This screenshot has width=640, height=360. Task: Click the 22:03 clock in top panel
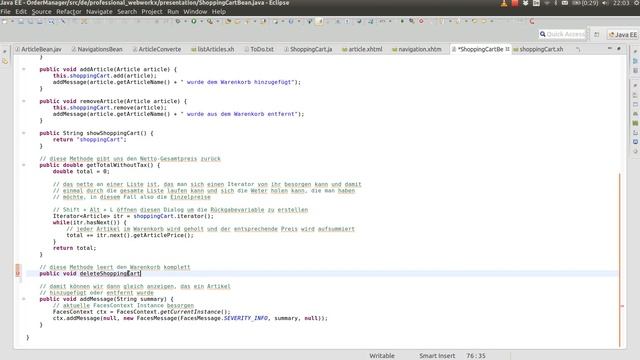621,3
